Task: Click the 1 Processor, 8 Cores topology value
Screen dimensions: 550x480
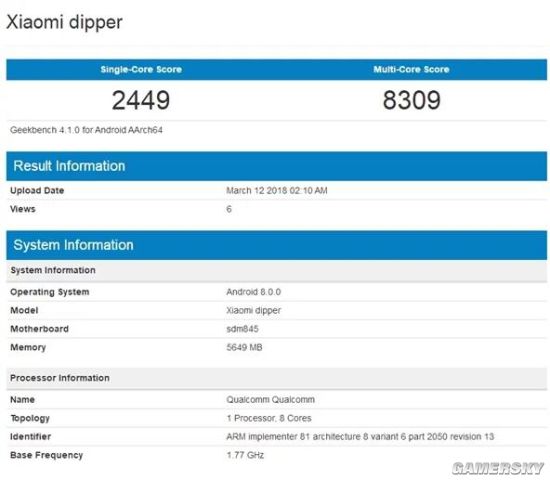Action: coord(269,418)
